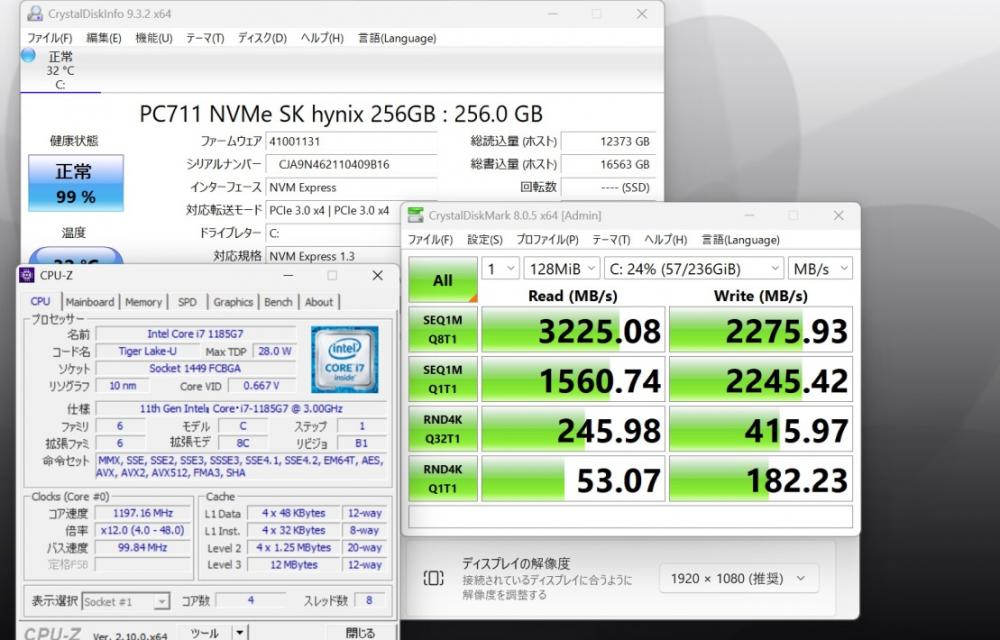Close the CrystalDiskInfo window
Image resolution: width=1000 pixels, height=640 pixels.
tap(642, 14)
